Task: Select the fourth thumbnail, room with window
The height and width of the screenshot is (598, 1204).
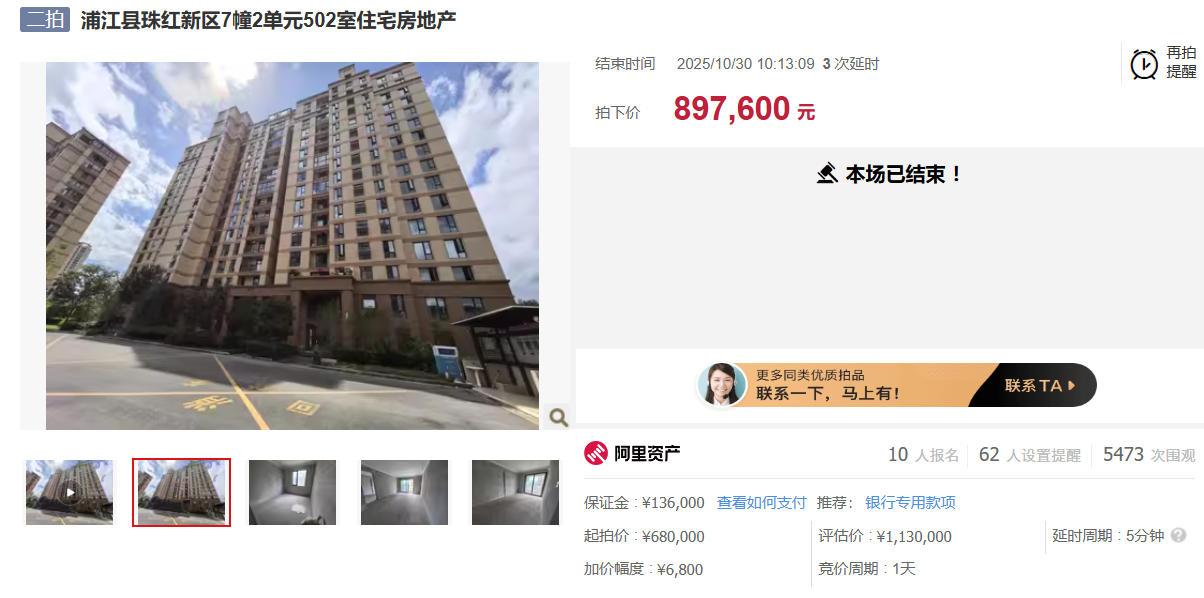Action: [404, 492]
